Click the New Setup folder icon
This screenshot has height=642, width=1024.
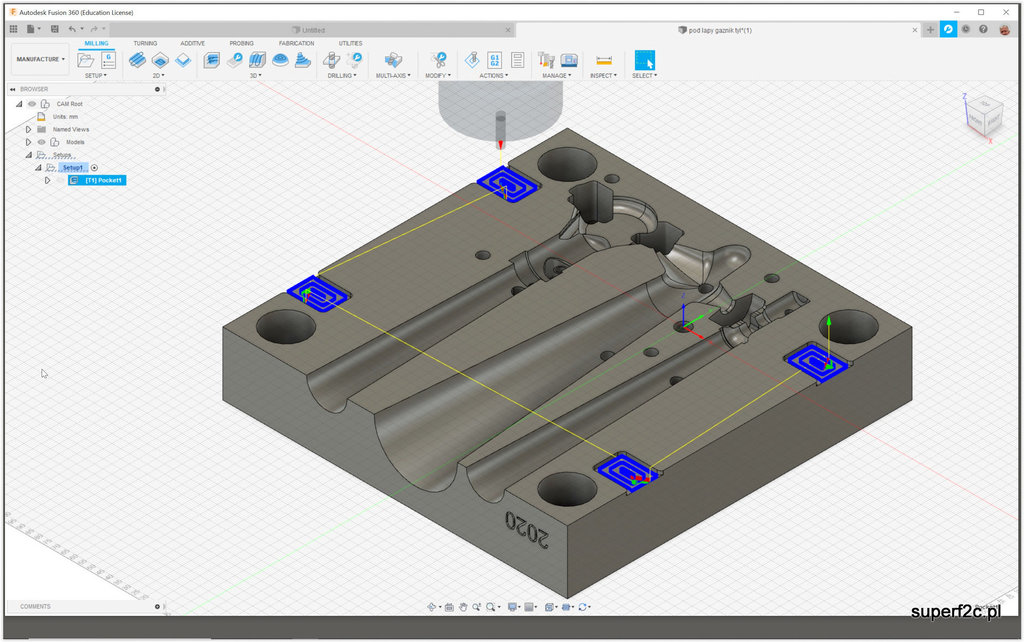(86, 60)
